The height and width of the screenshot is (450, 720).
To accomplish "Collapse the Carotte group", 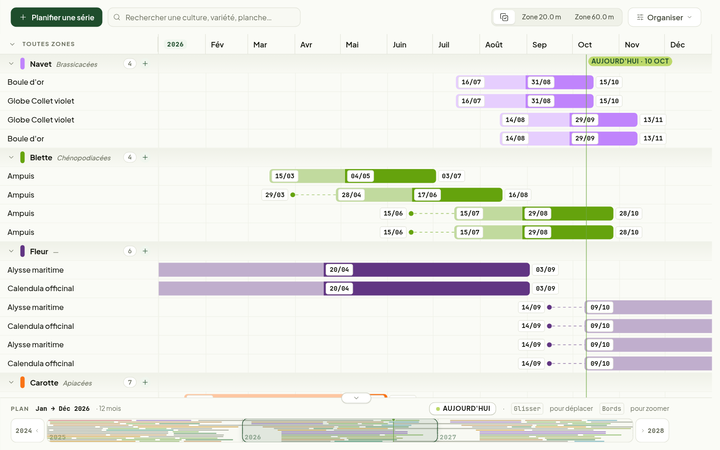I will 11,382.
